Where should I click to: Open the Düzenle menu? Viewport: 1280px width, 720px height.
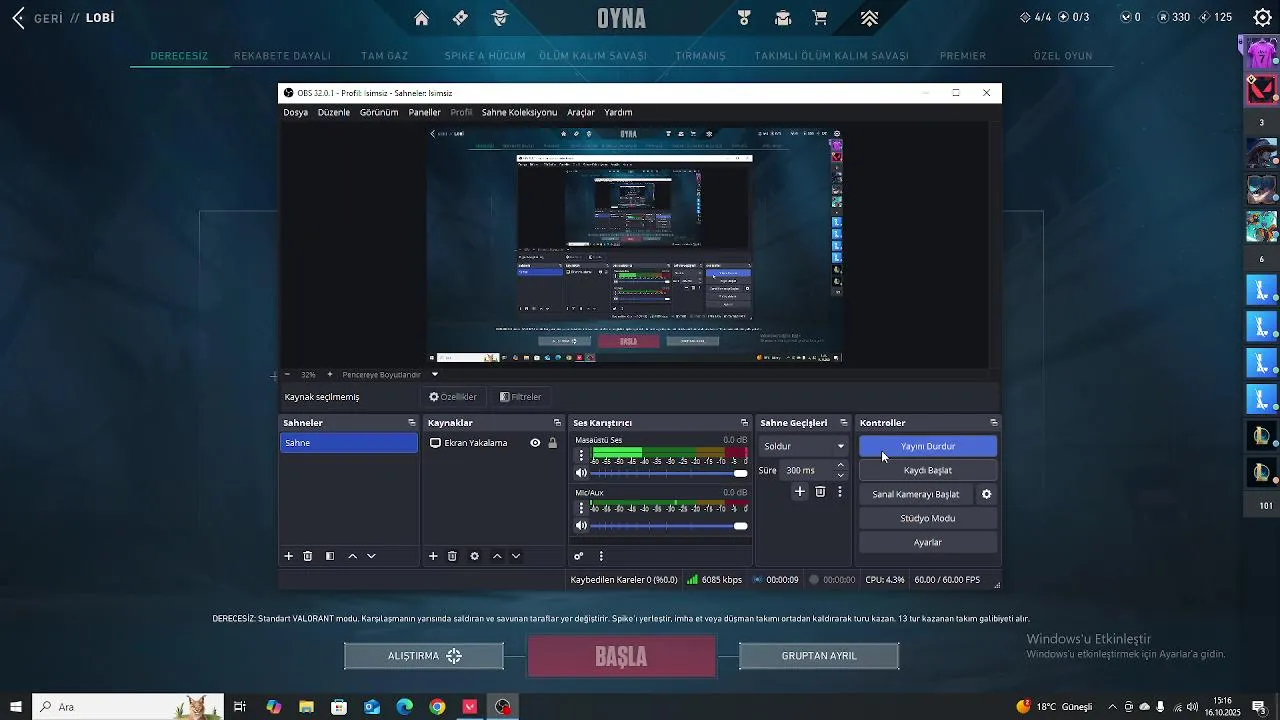point(334,112)
